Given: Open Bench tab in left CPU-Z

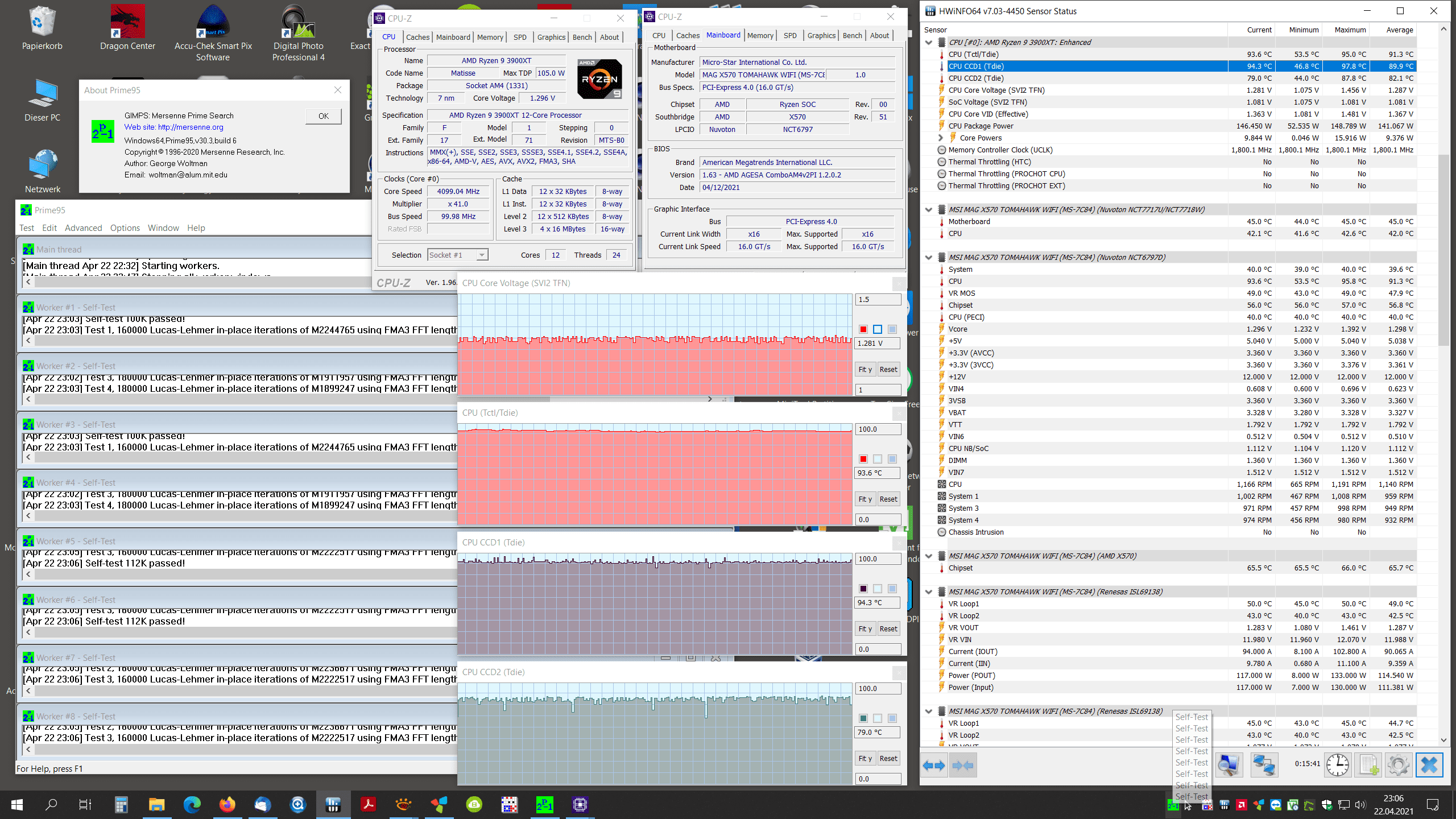Looking at the screenshot, I should (582, 37).
